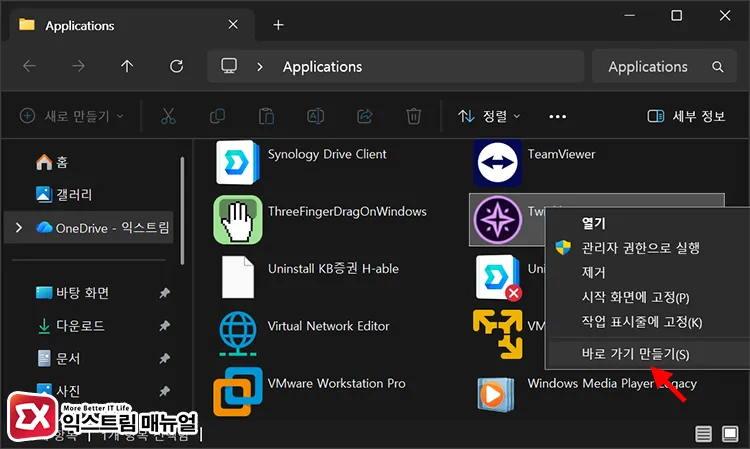Unpin 바탕 화면 using its pin icon
The width and height of the screenshot is (750, 449).
165,293
